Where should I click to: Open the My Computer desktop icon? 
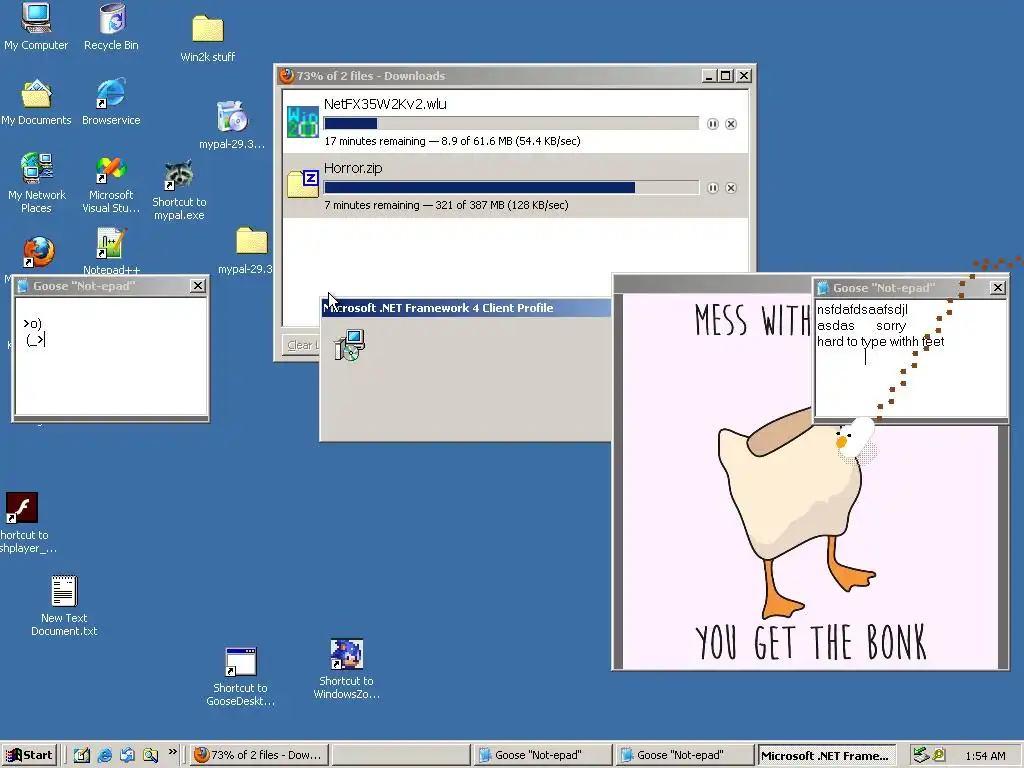(36, 18)
